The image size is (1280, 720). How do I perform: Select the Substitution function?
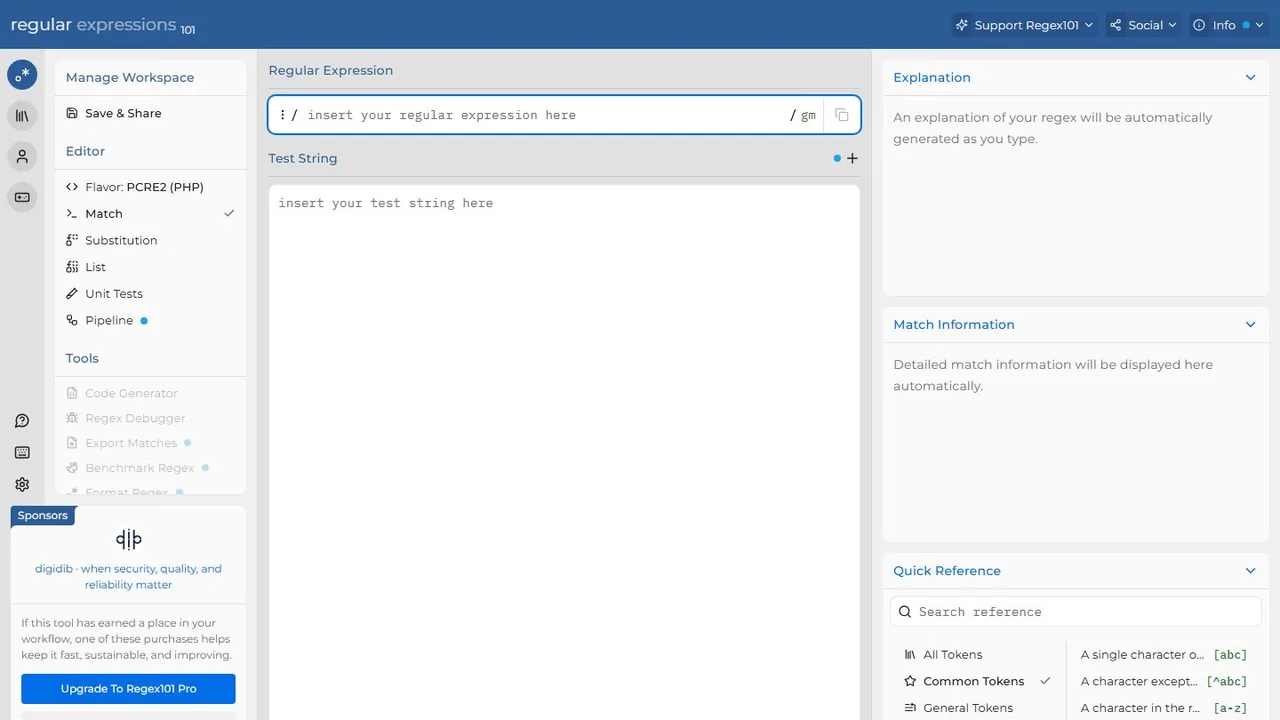coord(150,240)
